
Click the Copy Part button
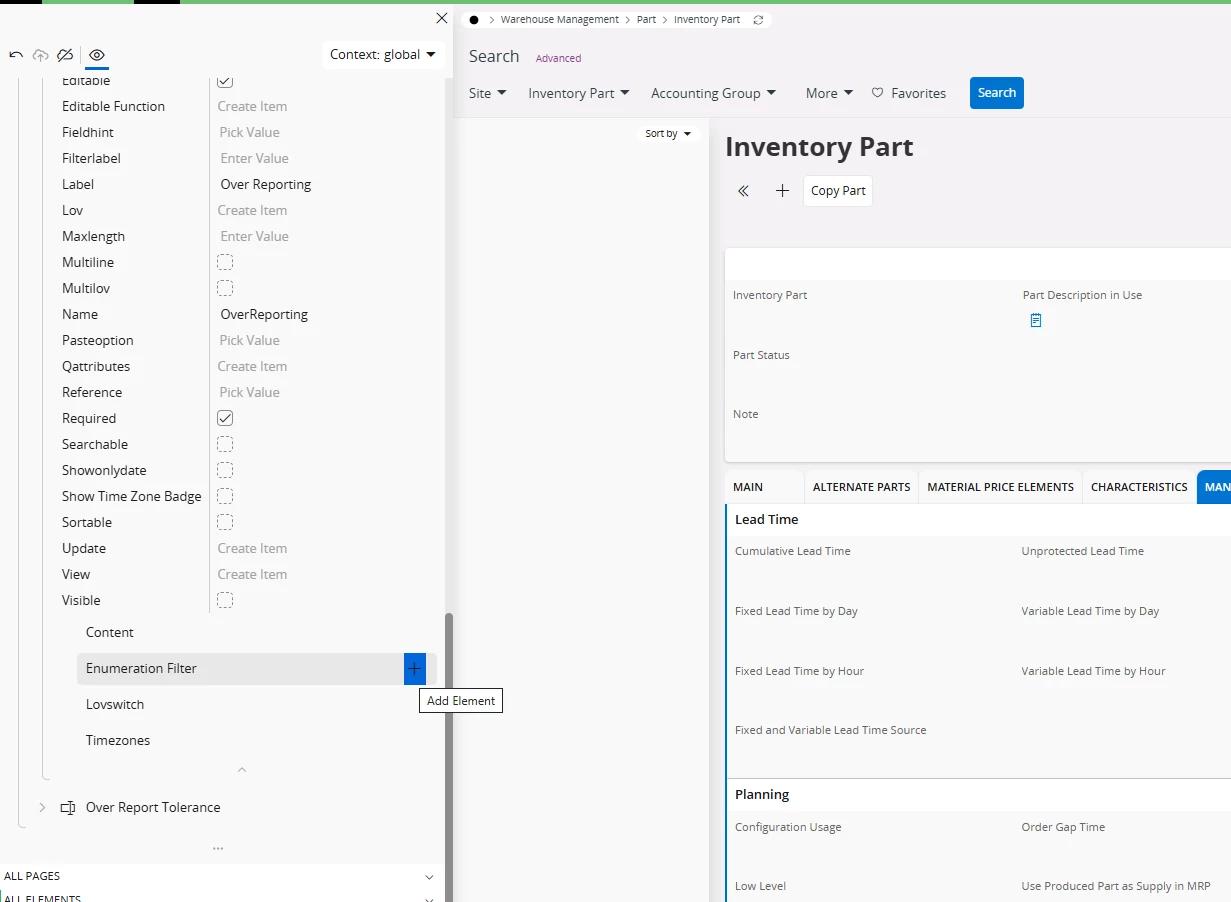click(838, 191)
